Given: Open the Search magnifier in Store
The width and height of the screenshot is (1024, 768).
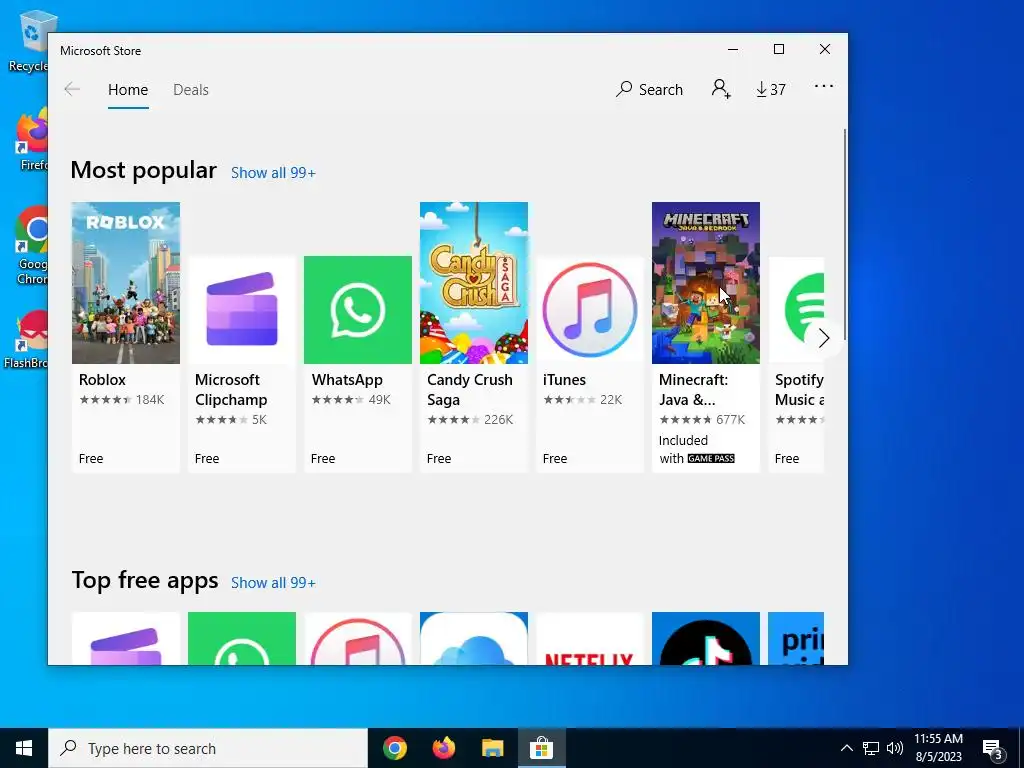Looking at the screenshot, I should 649,89.
